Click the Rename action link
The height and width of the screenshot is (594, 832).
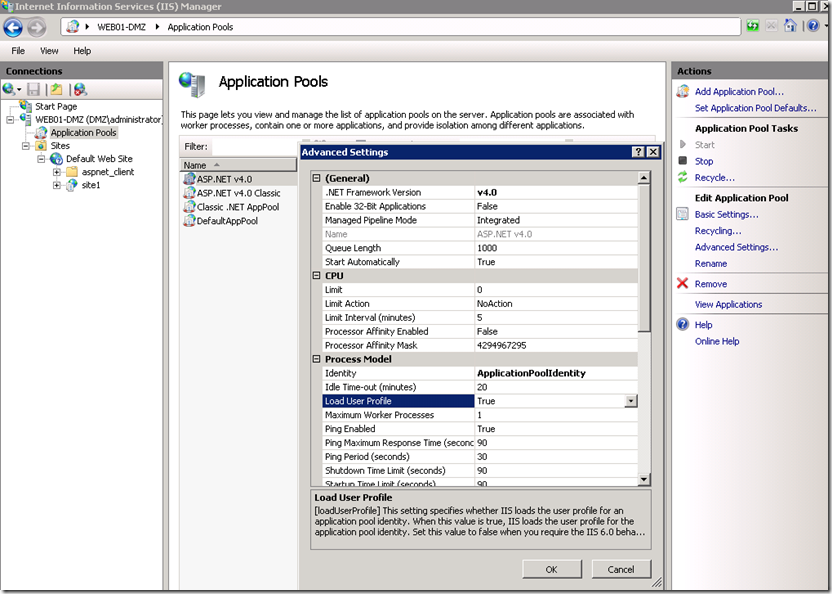(x=711, y=263)
